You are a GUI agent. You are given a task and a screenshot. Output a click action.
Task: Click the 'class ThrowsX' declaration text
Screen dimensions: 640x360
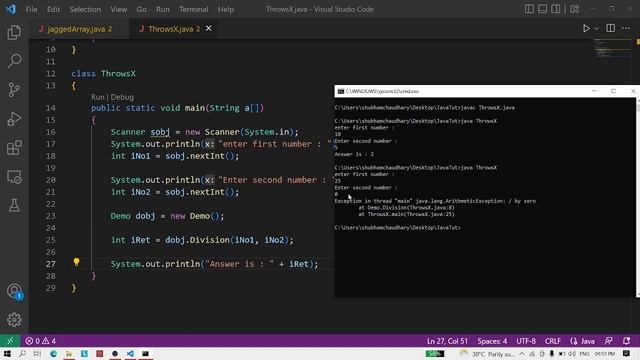click(103, 74)
